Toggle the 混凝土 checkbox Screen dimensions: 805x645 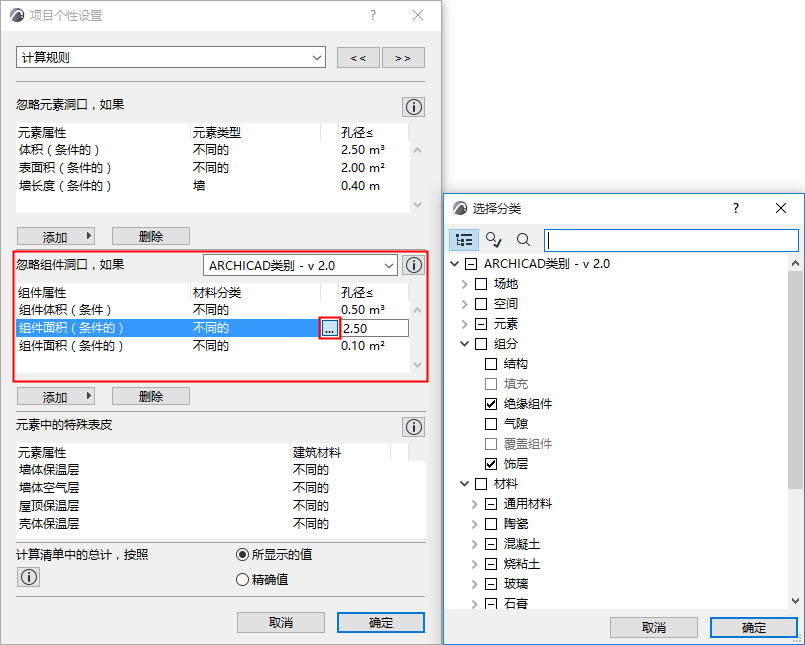(x=491, y=544)
